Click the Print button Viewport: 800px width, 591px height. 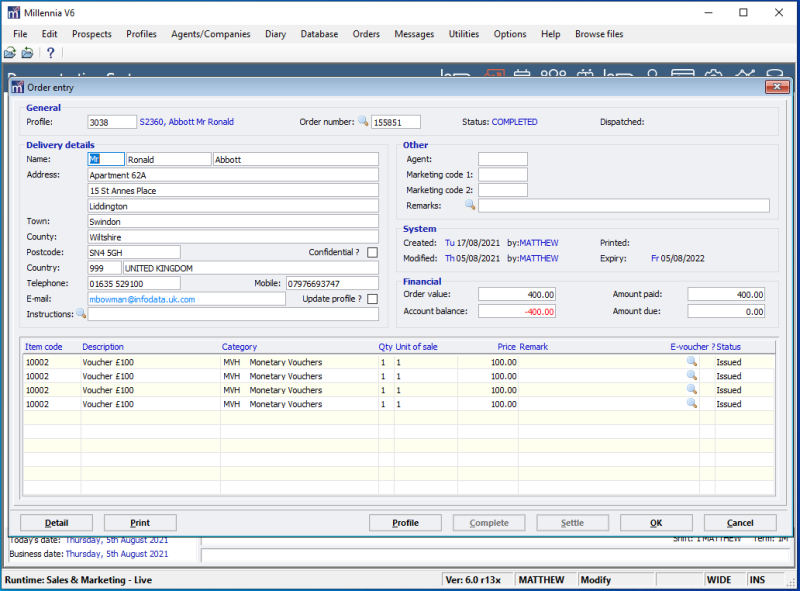point(140,523)
